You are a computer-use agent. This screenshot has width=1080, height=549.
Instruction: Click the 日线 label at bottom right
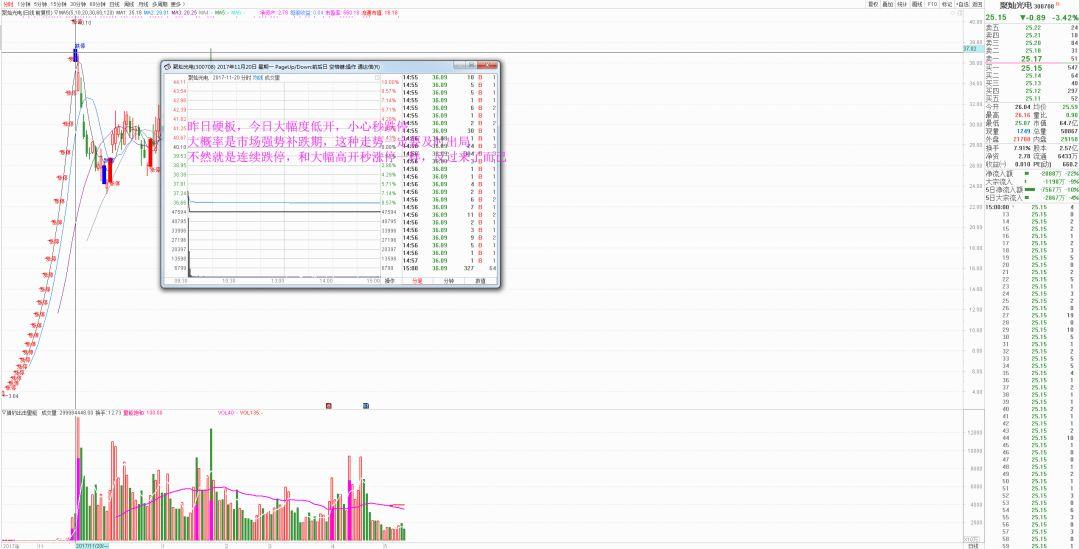click(973, 545)
